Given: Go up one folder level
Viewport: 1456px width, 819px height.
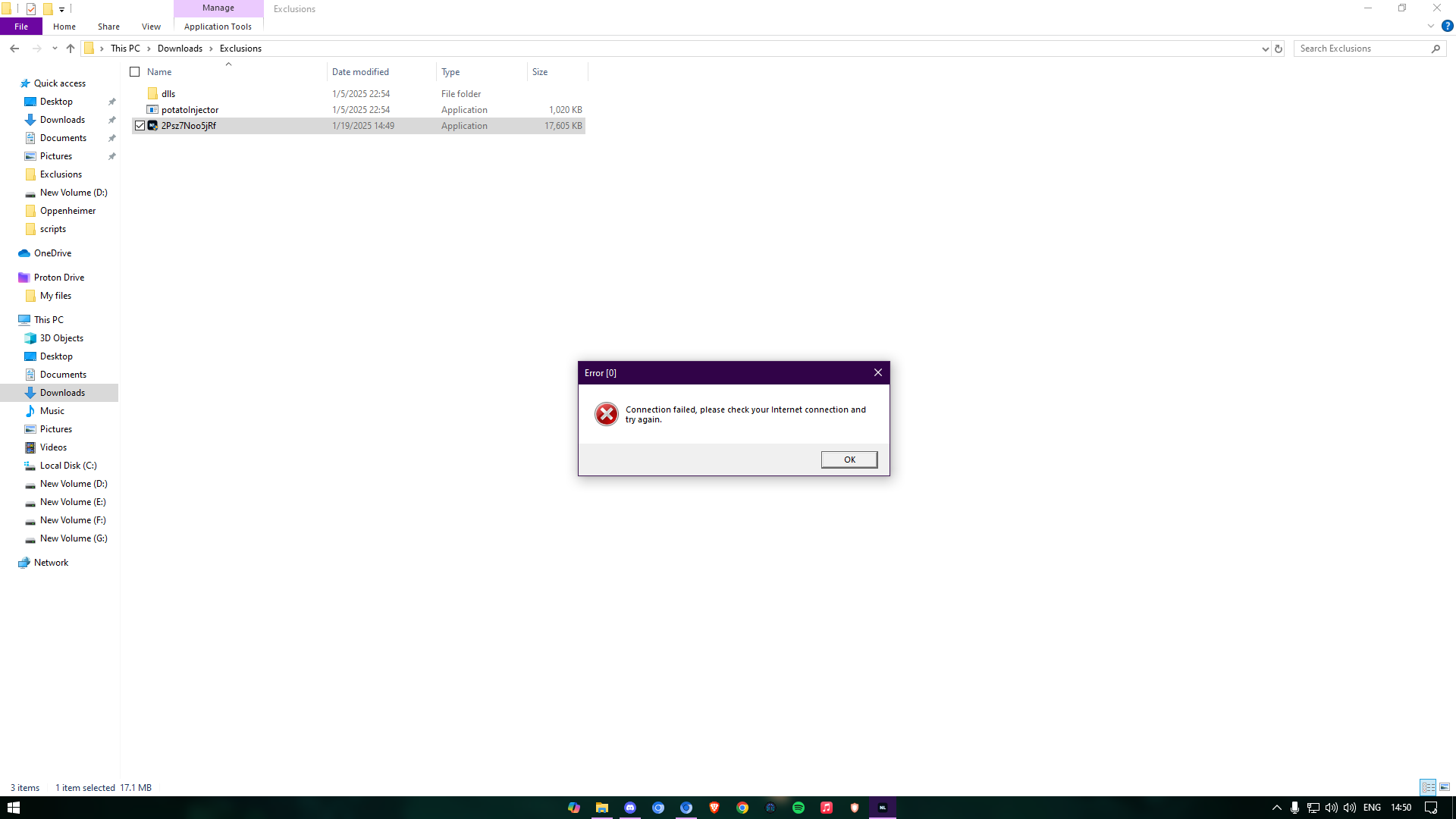Looking at the screenshot, I should [71, 49].
